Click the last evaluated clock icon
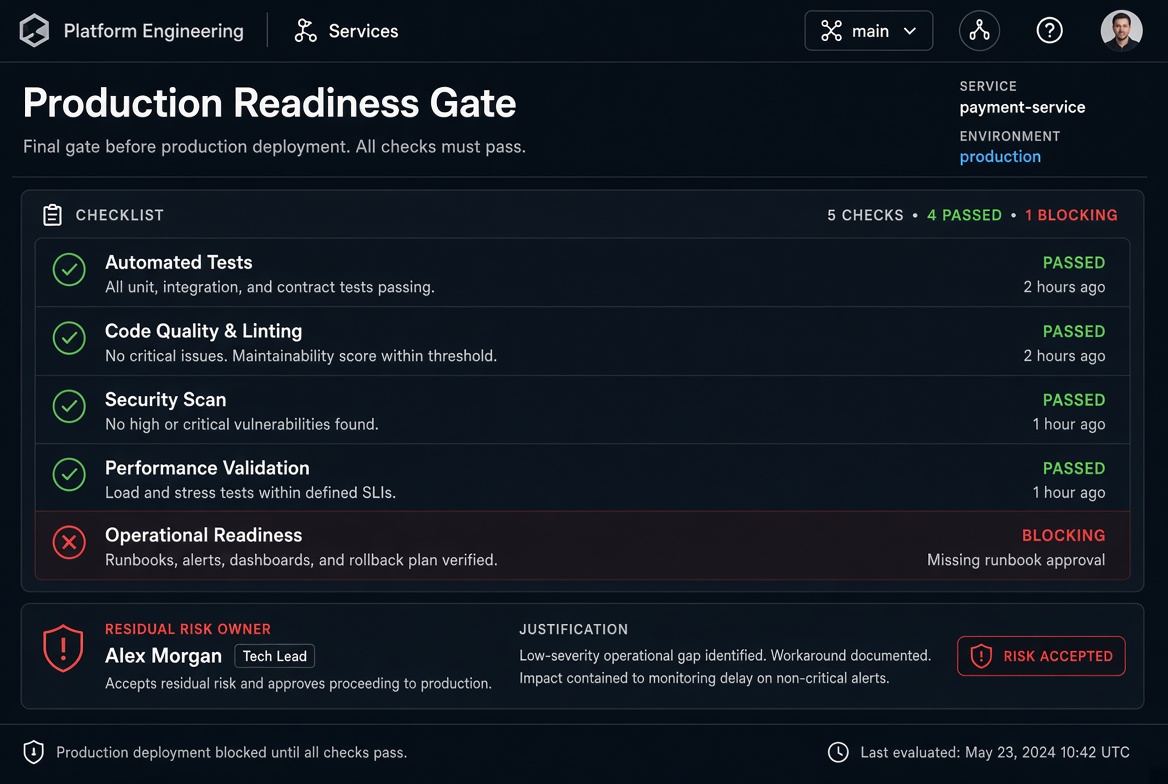The height and width of the screenshot is (784, 1168). pyautogui.click(x=838, y=752)
